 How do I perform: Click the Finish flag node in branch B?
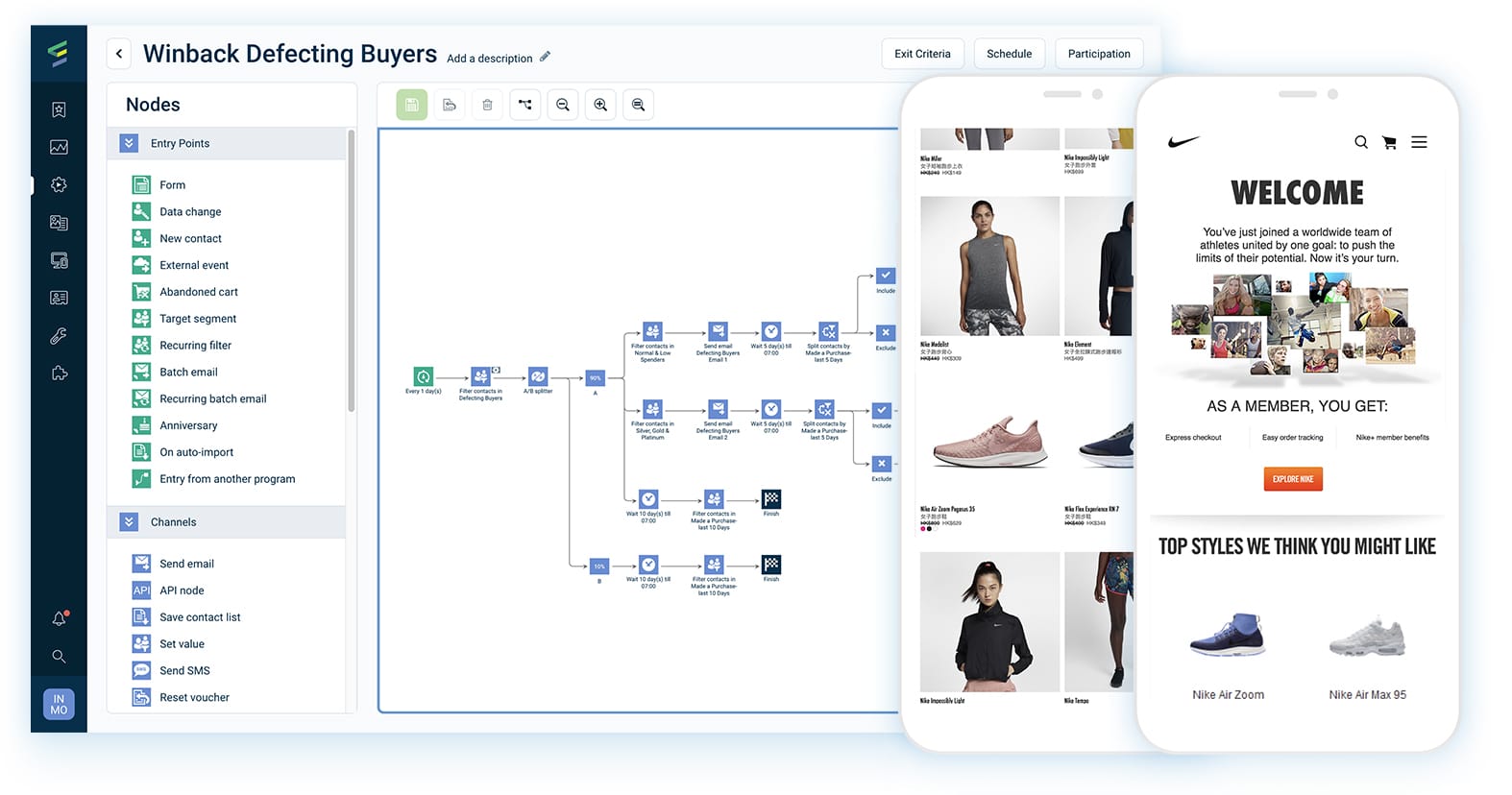point(771,565)
